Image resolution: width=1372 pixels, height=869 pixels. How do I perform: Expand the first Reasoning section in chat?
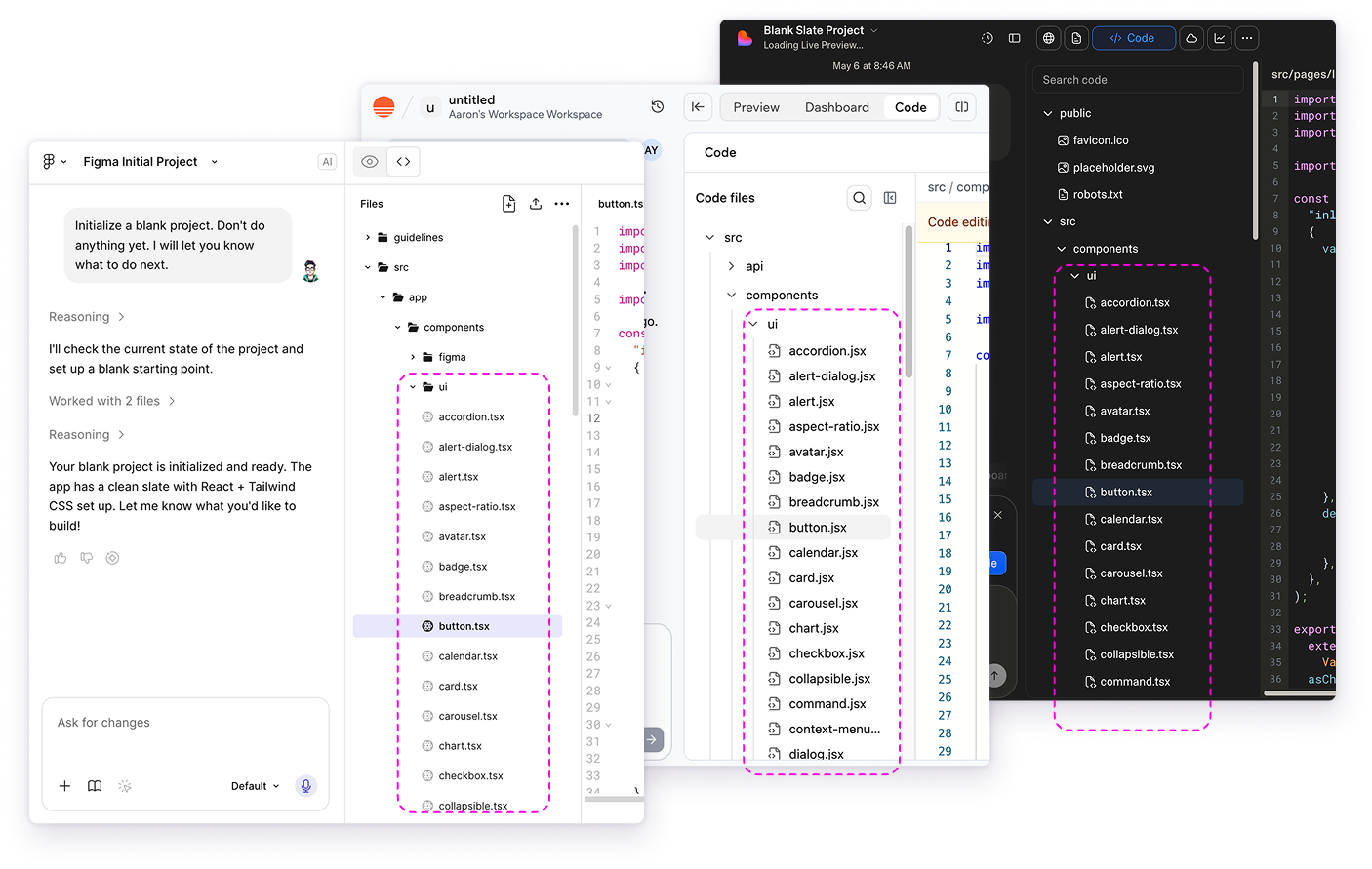(87, 317)
